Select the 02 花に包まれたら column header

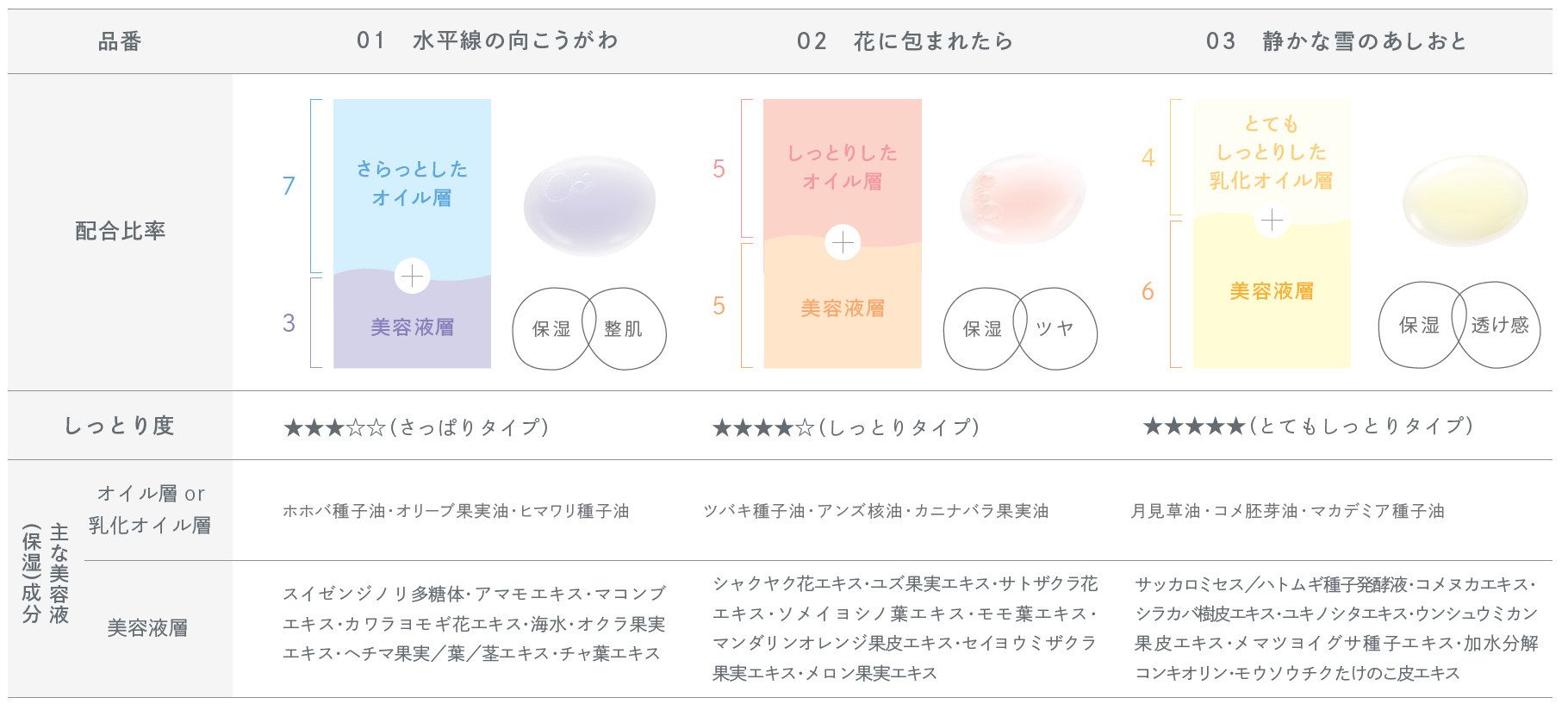[905, 41]
